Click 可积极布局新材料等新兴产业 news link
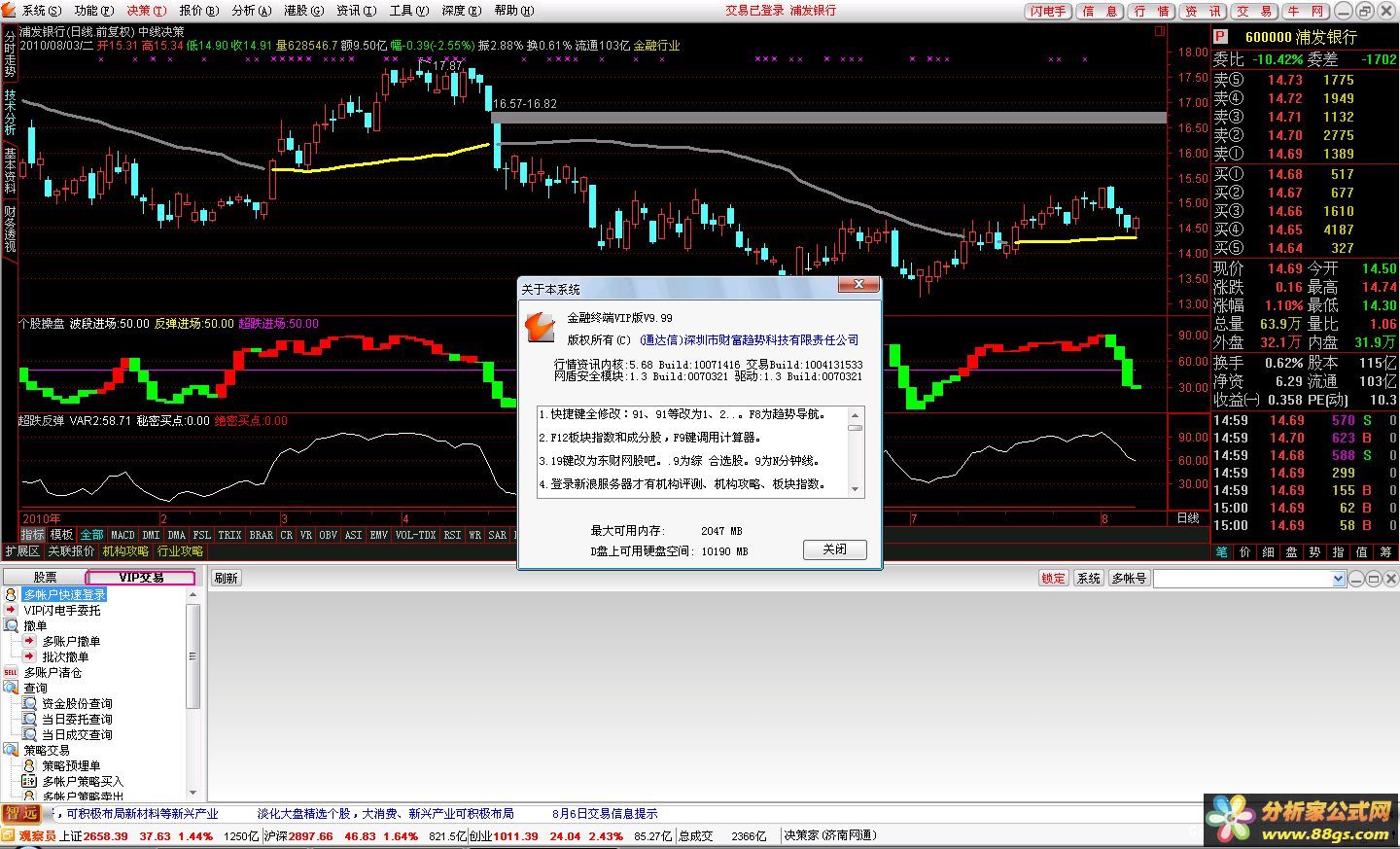Screen dimensions: 1400x849 click(x=142, y=814)
